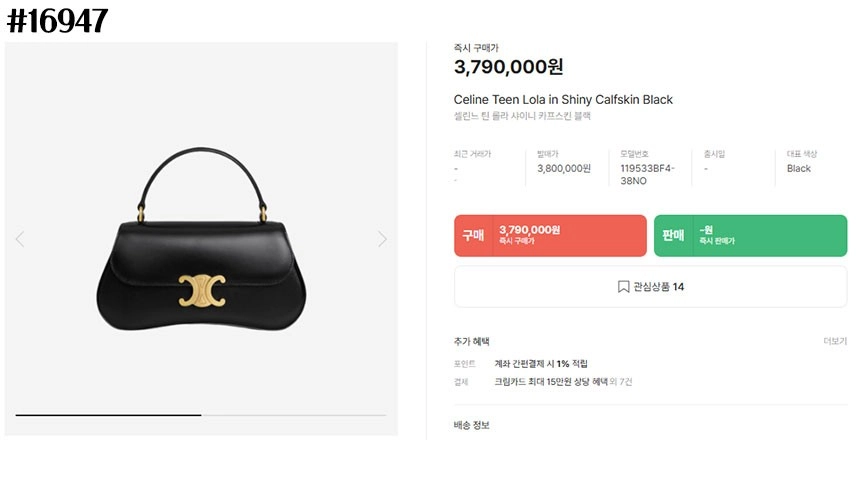Click the 3,790,000원 instant purchase price heading
The height and width of the screenshot is (477, 860).
(508, 67)
